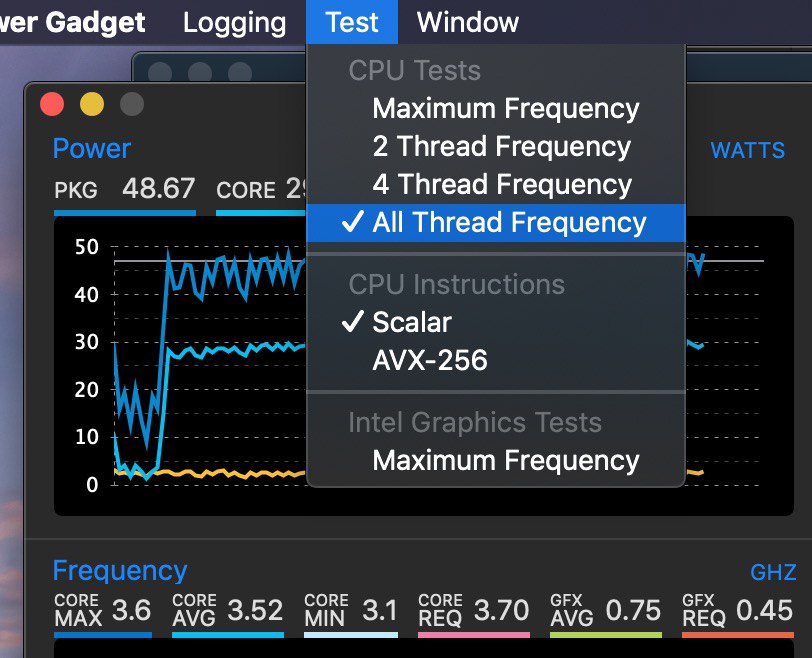Click the orange GFX REQ color bar
This screenshot has width=812, height=658.
(738, 635)
